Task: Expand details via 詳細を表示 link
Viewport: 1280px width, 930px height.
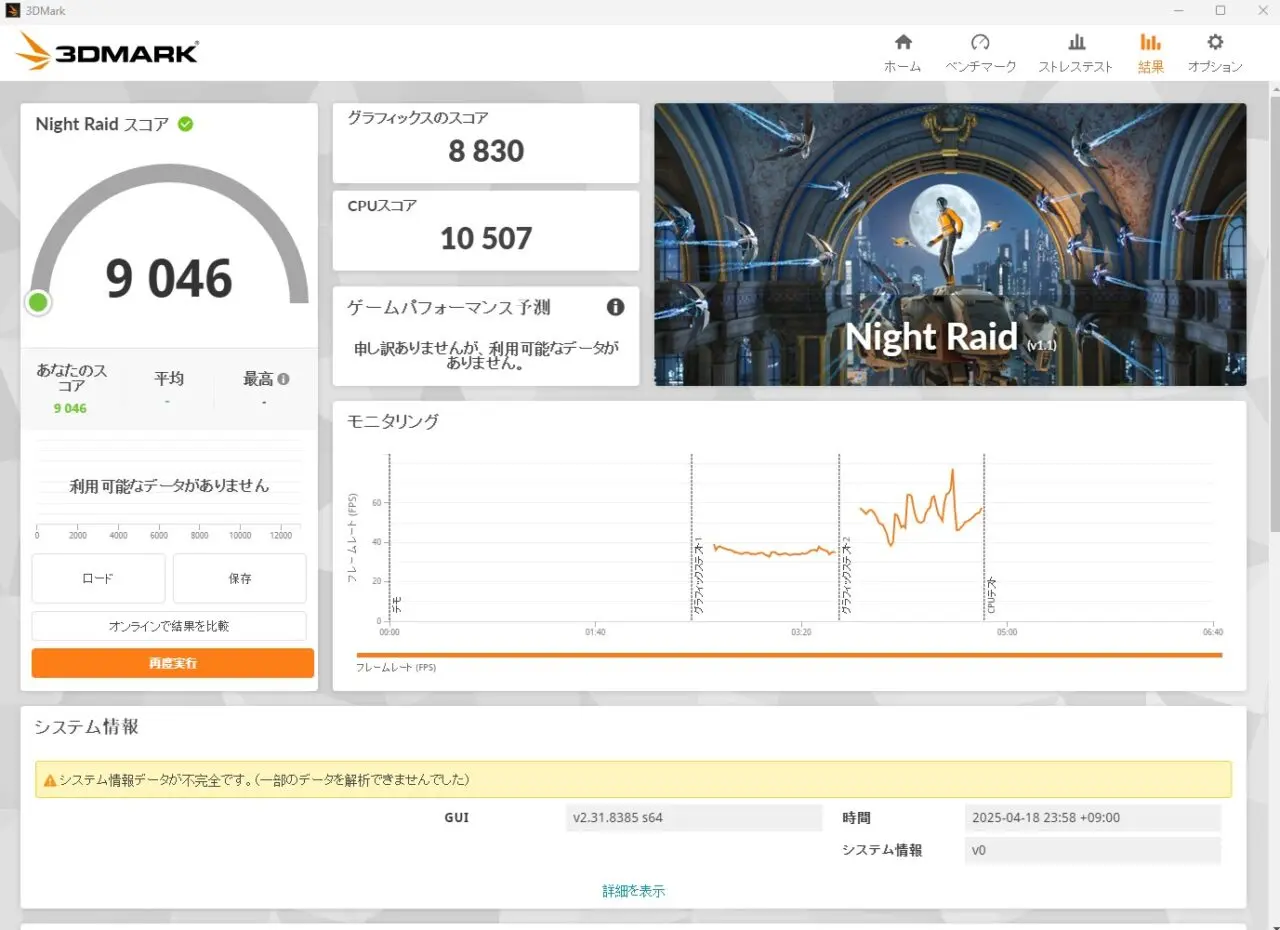Action: click(x=633, y=891)
